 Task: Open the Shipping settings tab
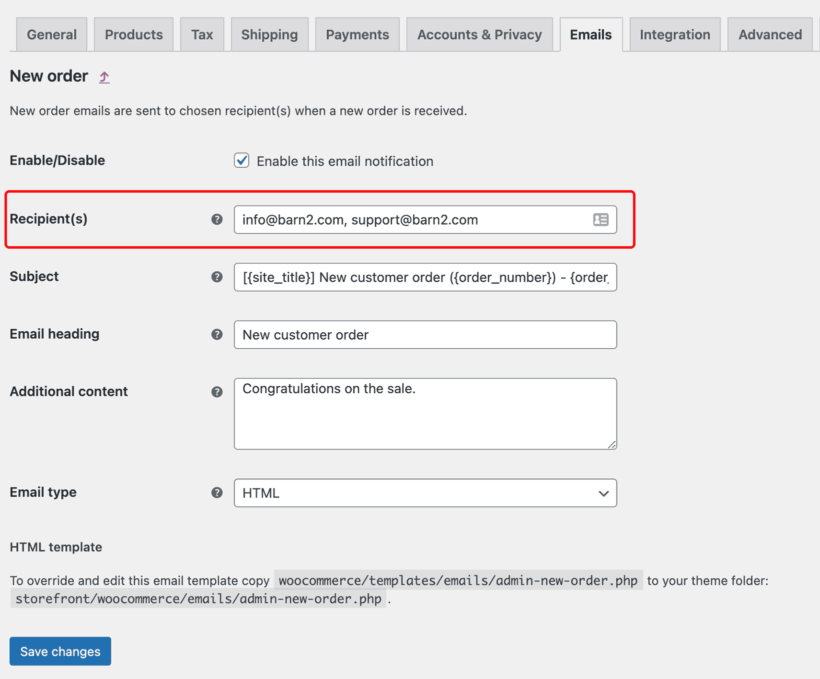269,33
